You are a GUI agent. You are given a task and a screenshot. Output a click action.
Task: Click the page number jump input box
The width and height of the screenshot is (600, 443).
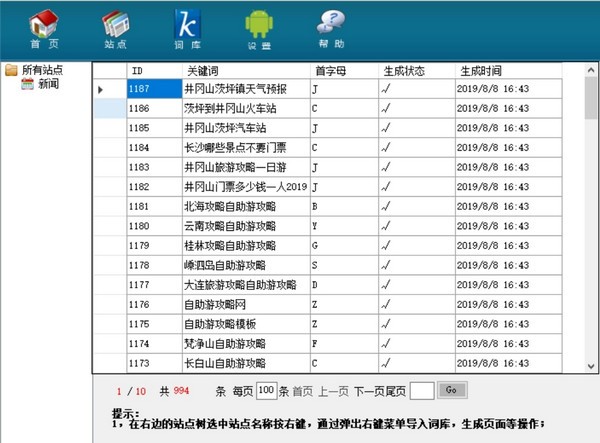(x=422, y=390)
